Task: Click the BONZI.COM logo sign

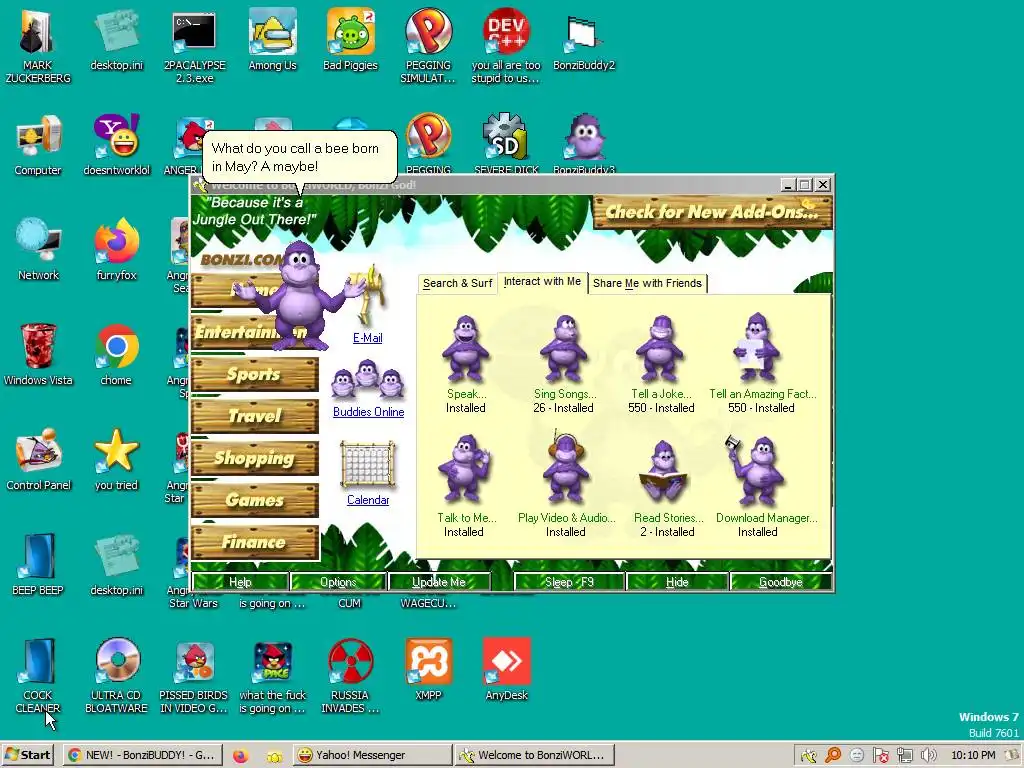Action: pyautogui.click(x=240, y=259)
